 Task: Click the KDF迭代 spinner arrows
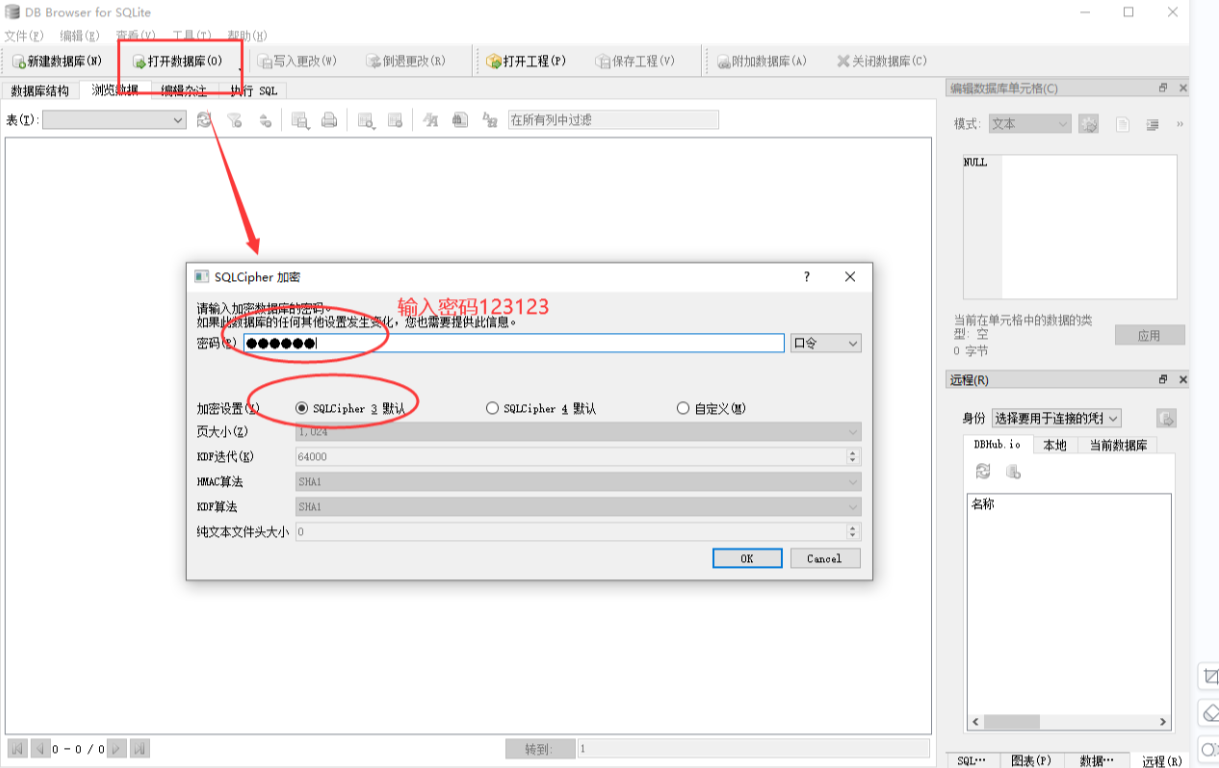[x=853, y=457]
